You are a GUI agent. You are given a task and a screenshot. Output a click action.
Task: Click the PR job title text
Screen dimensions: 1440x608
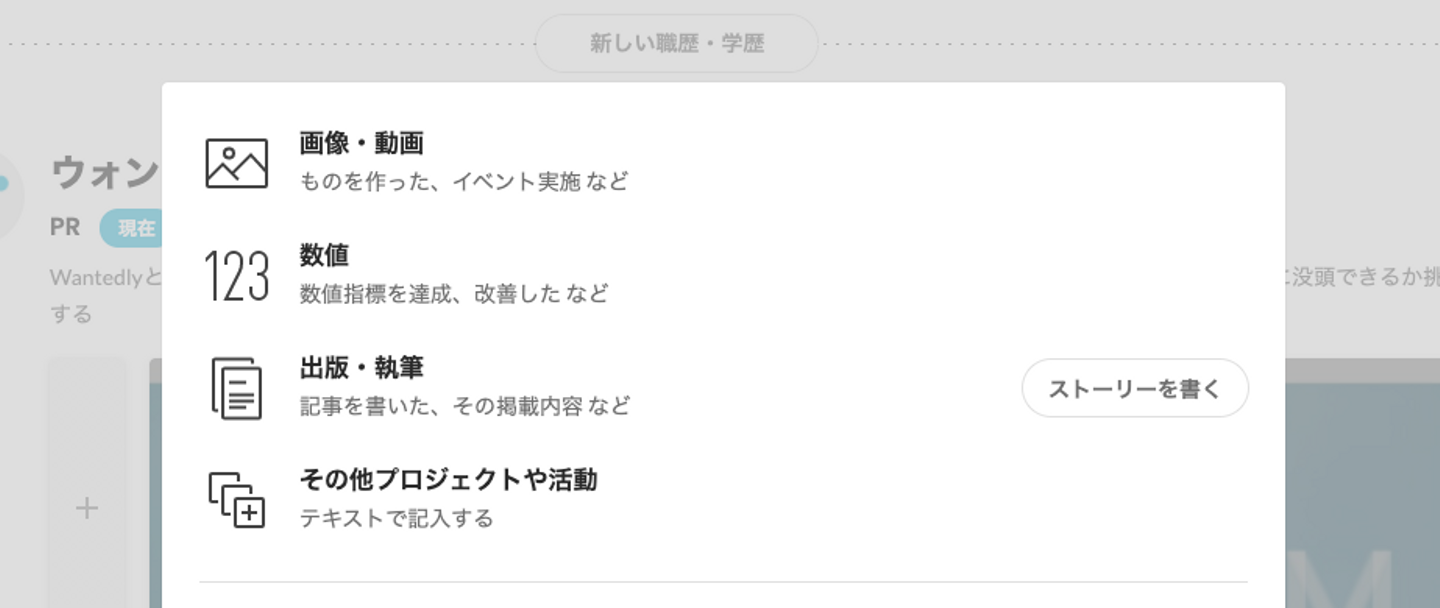(x=65, y=228)
